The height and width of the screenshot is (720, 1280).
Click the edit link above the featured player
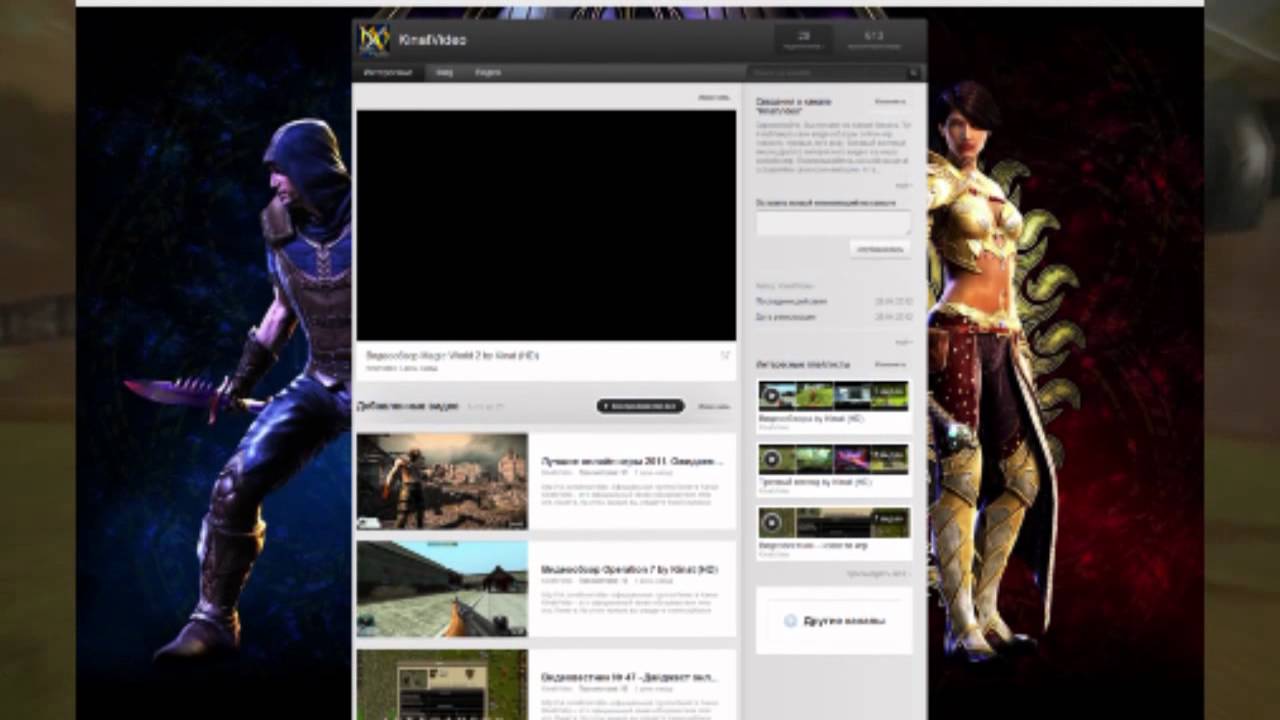coord(713,98)
